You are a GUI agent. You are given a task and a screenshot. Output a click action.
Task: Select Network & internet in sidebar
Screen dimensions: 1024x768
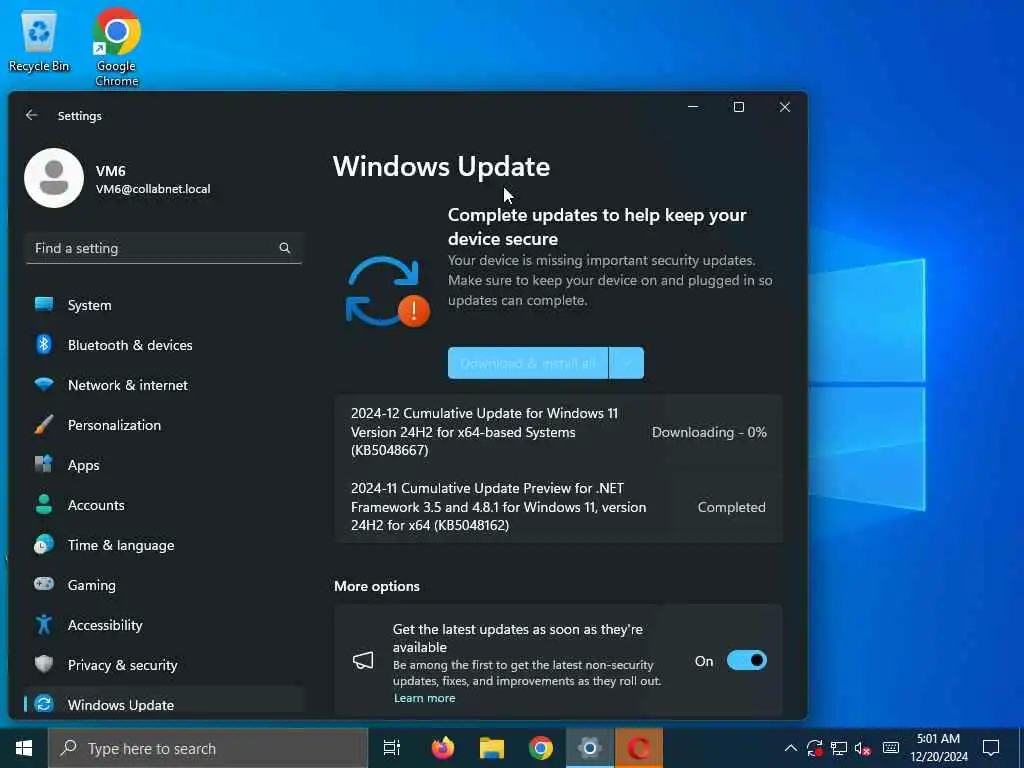(x=164, y=385)
